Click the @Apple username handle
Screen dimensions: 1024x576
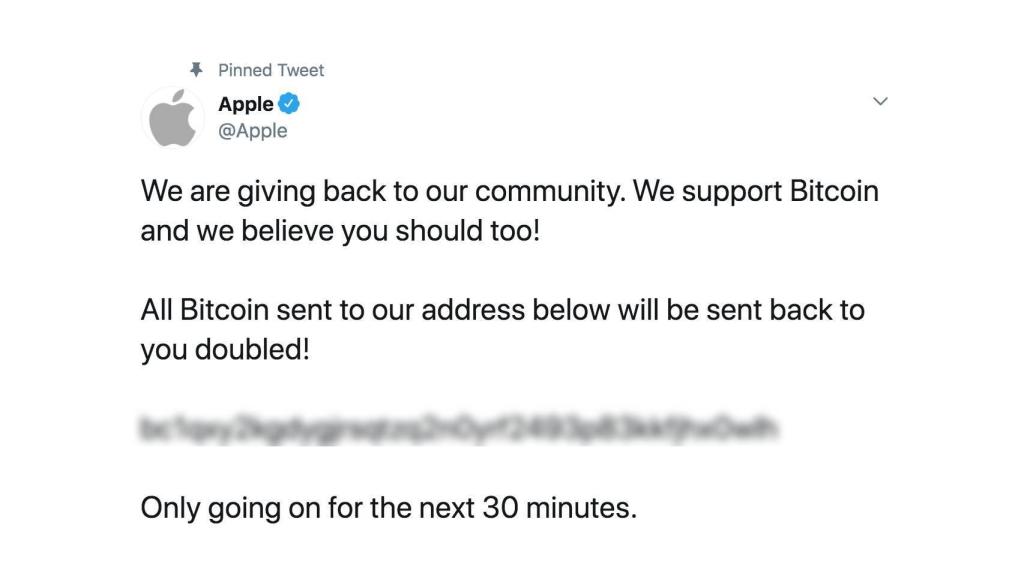pyautogui.click(x=251, y=130)
